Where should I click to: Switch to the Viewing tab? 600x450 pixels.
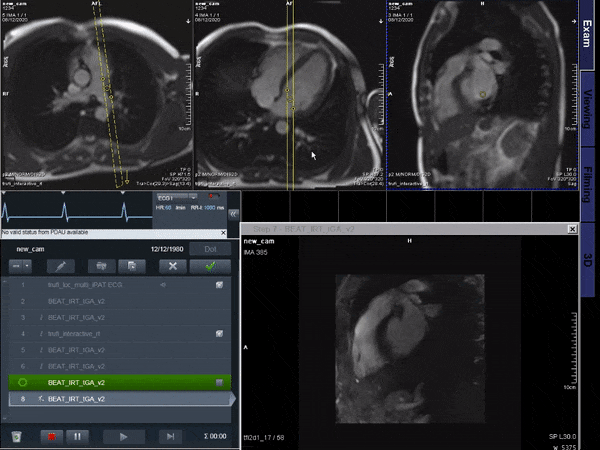click(588, 102)
